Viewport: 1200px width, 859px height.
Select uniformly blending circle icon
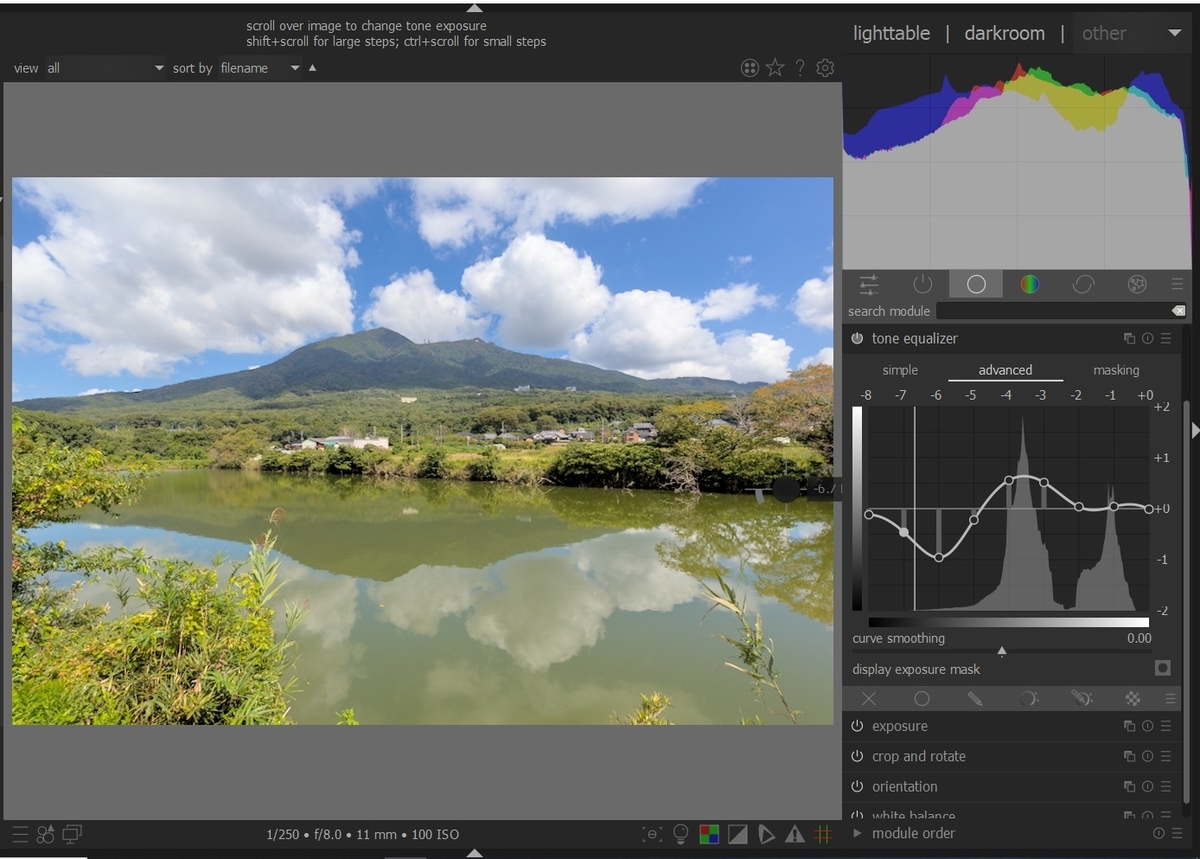click(922, 699)
